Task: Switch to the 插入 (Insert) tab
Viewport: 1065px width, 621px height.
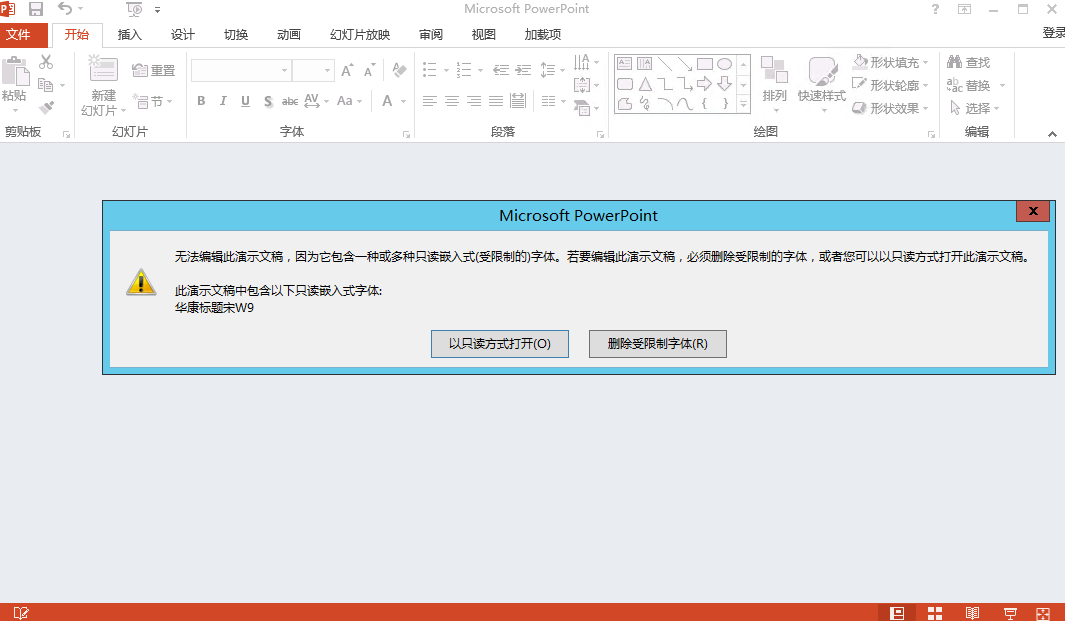Action: 129,35
